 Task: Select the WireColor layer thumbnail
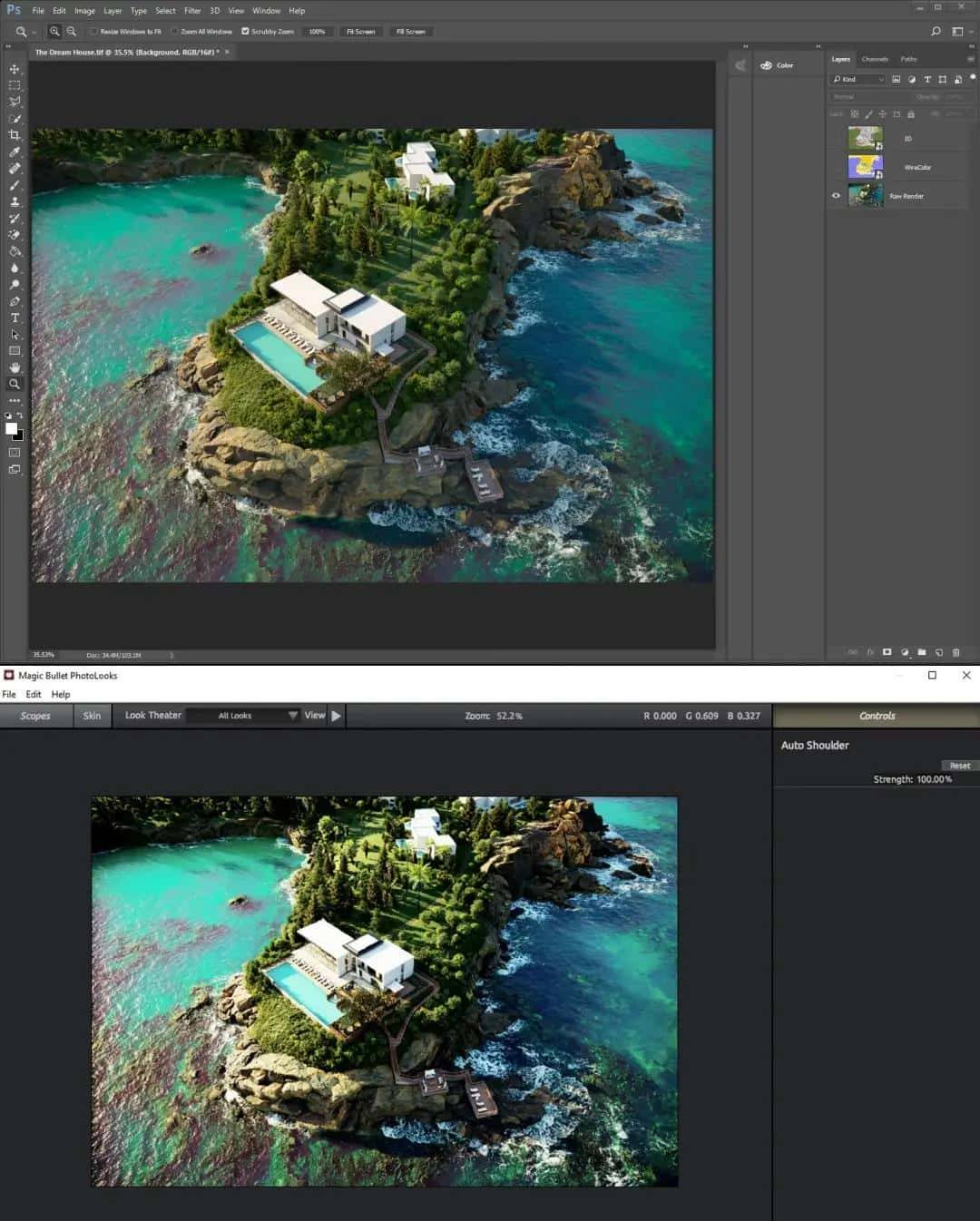[865, 167]
